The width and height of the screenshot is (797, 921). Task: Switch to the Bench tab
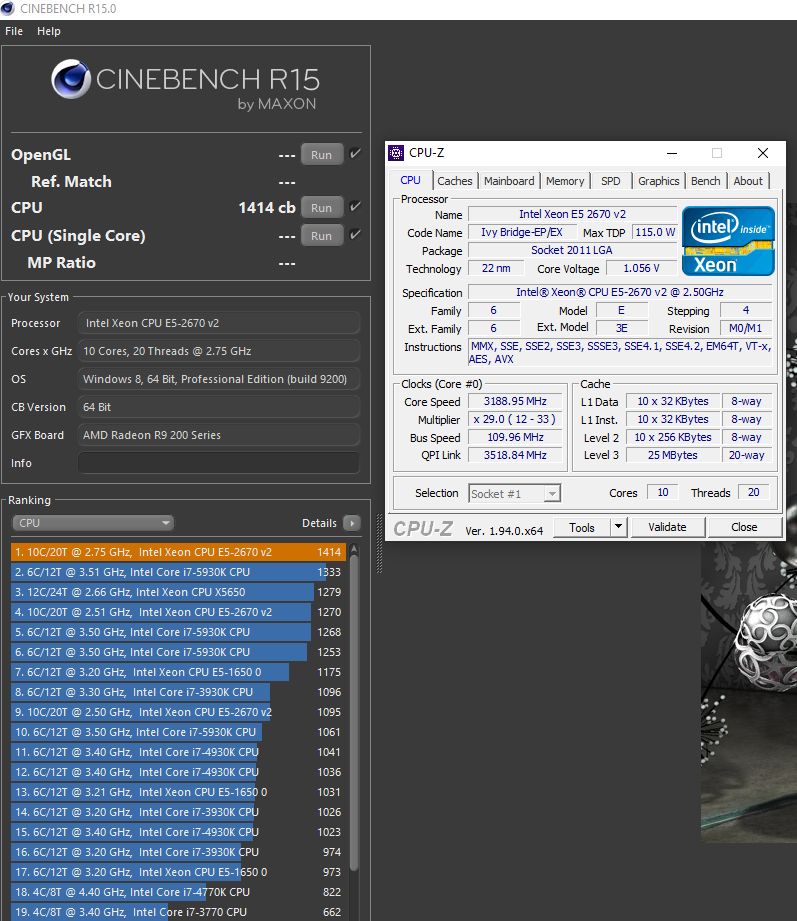click(705, 181)
